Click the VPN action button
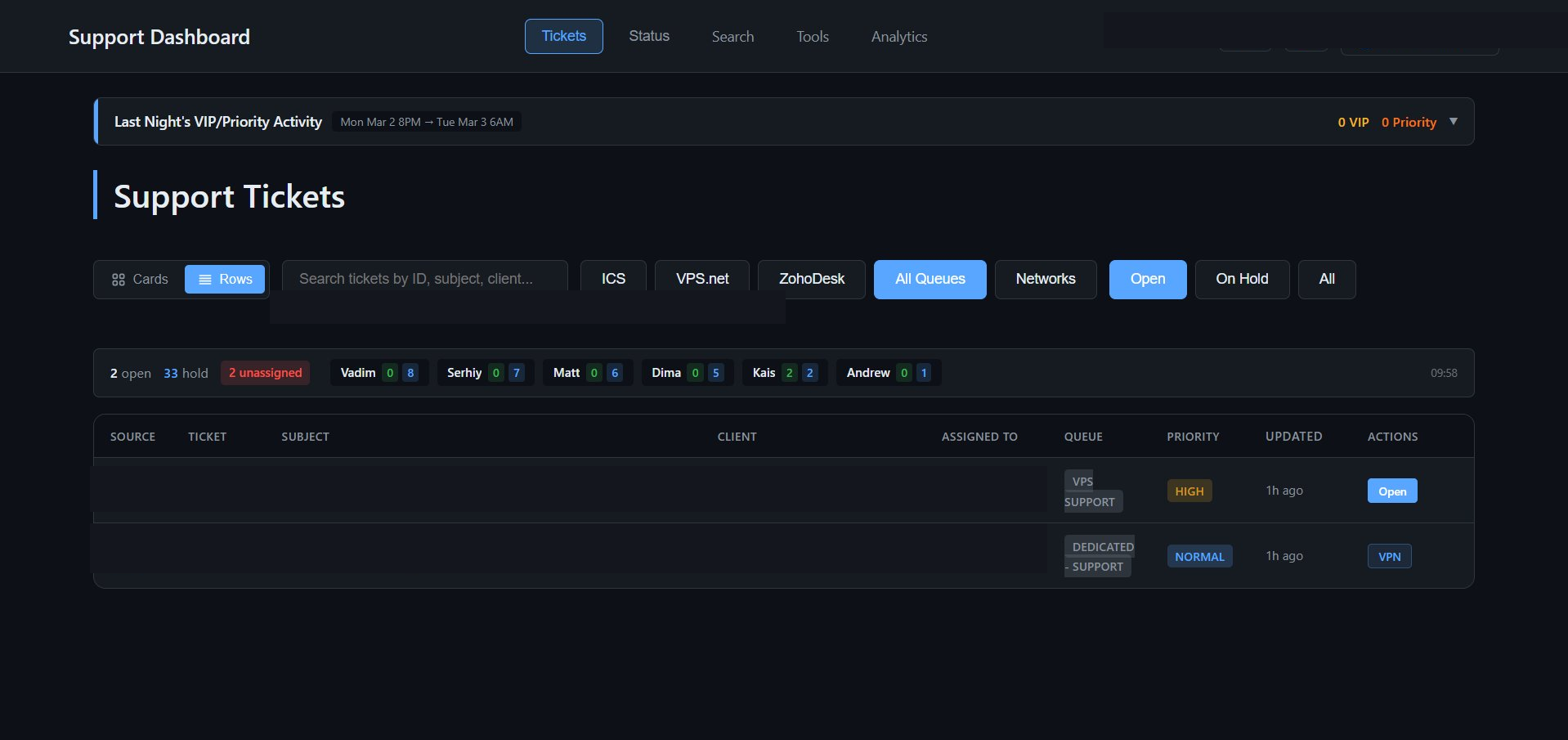This screenshot has width=1568, height=740. 1389,557
